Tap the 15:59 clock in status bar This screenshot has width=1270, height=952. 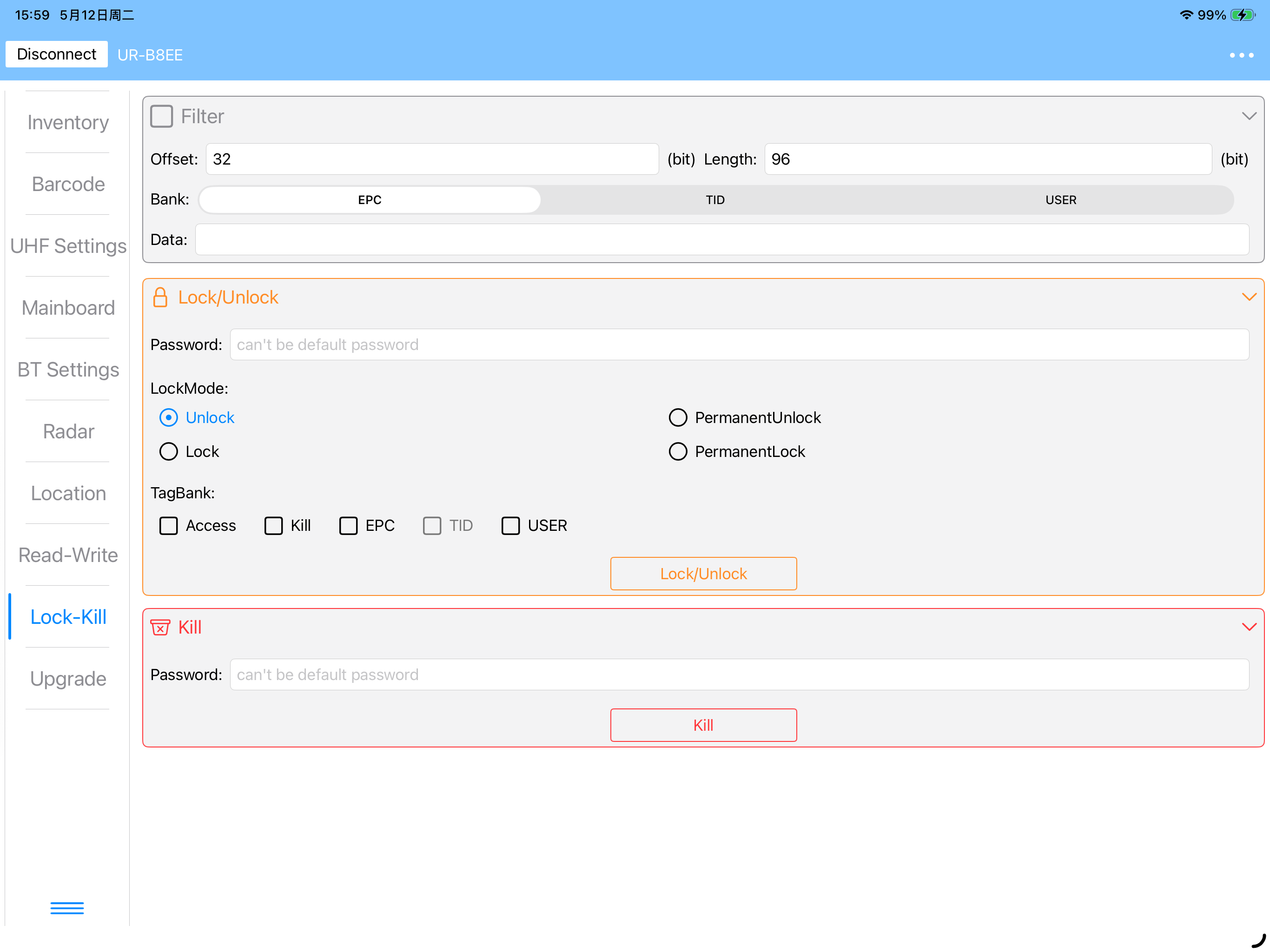(x=32, y=15)
